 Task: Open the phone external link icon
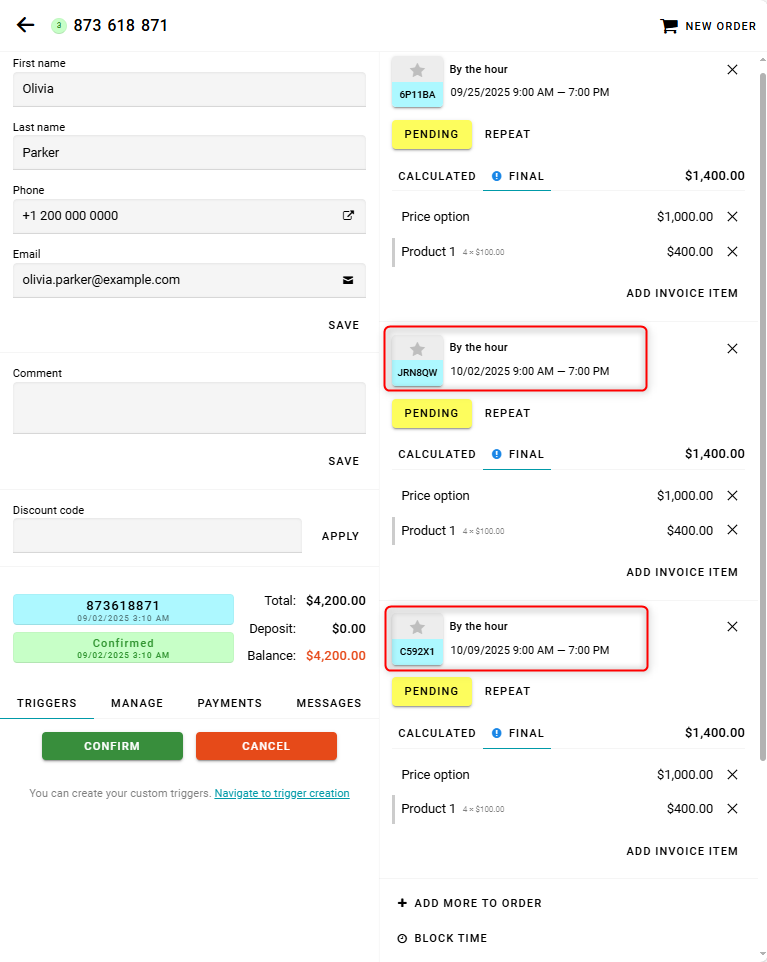pyautogui.click(x=348, y=215)
